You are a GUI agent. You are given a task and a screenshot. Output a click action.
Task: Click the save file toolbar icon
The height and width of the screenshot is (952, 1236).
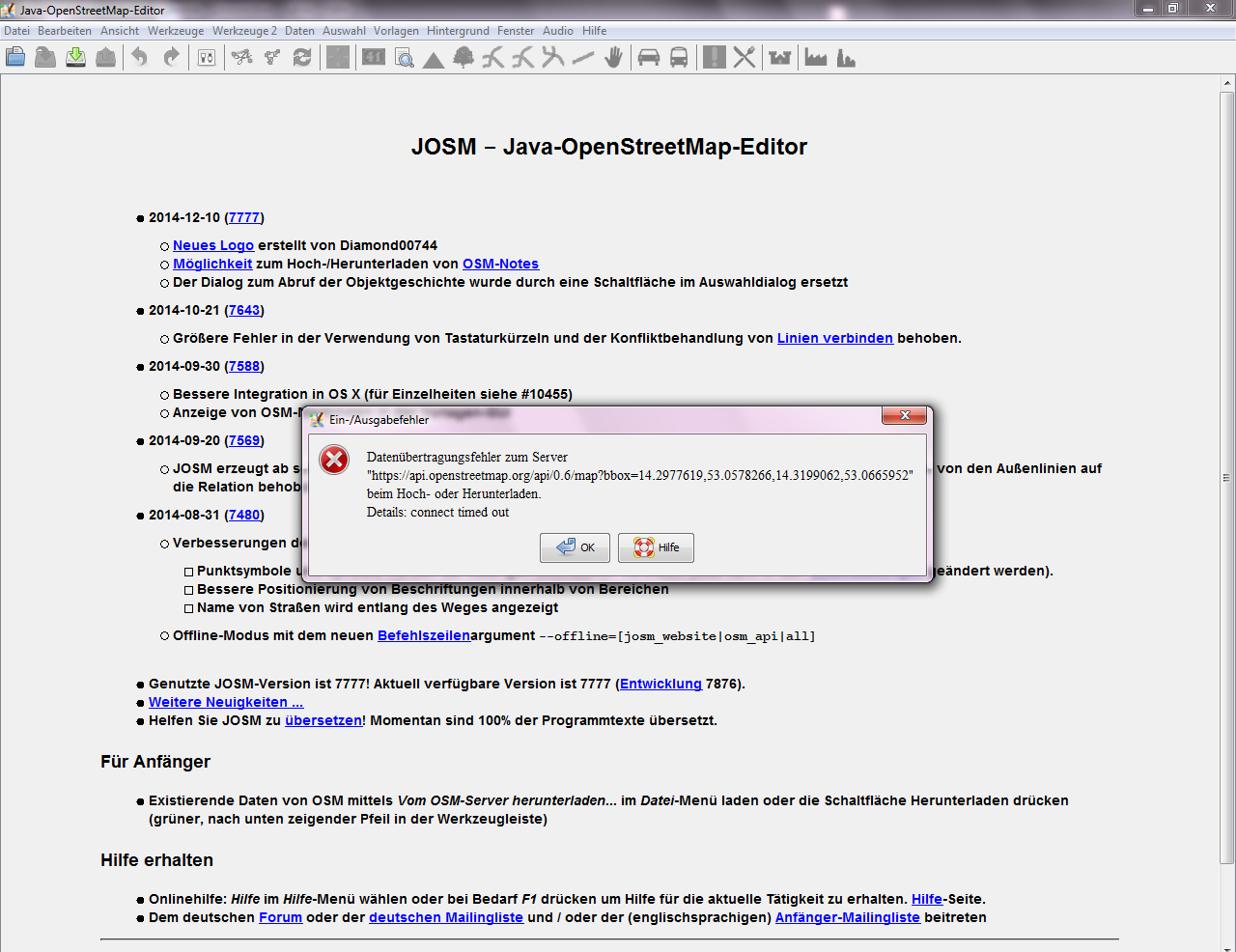pos(45,58)
